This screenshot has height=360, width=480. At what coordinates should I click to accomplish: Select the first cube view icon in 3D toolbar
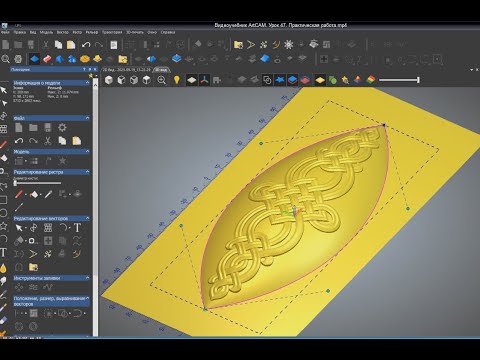pyautogui.click(x=109, y=80)
